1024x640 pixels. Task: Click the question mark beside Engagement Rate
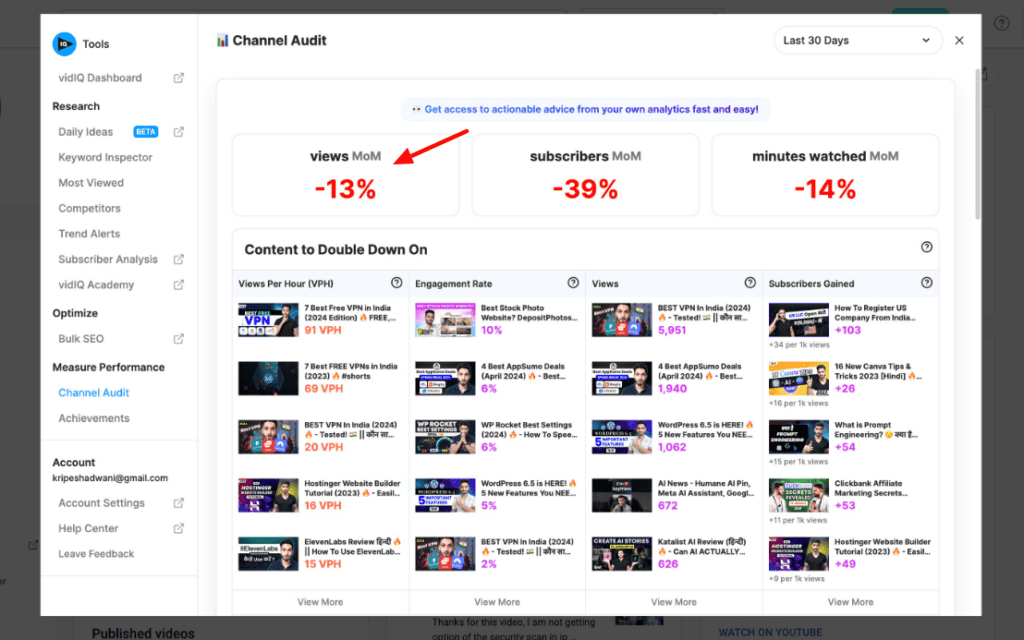pyautogui.click(x=573, y=283)
